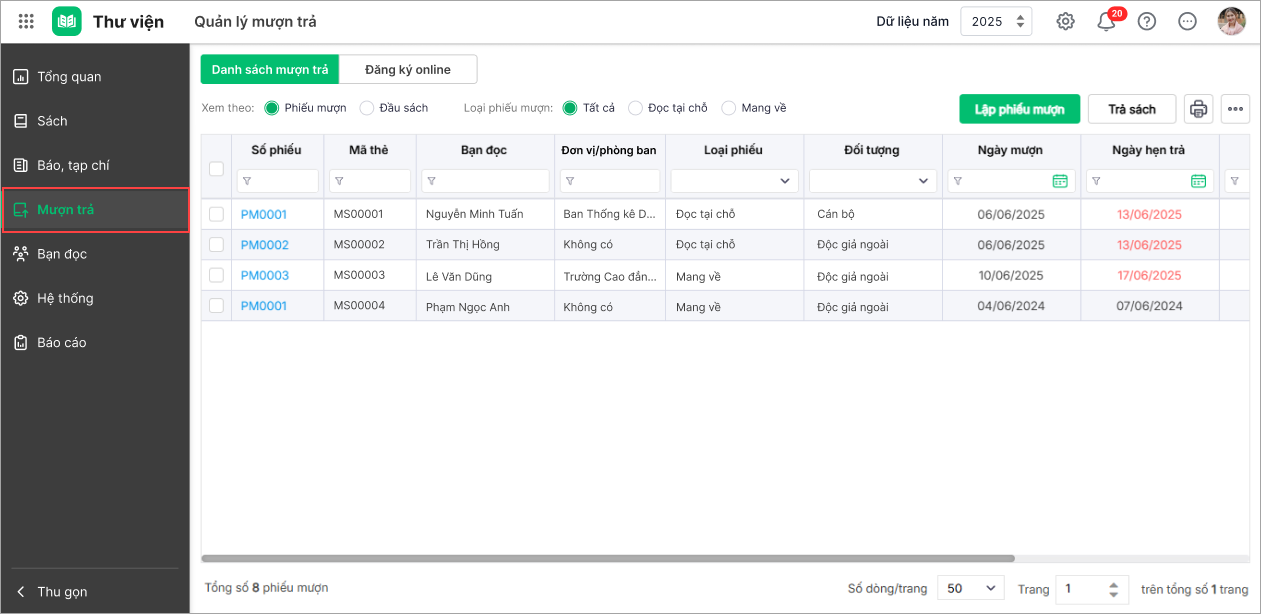Tick the checkbox for Trần Thị Hồng row
This screenshot has width=1261, height=614.
tap(216, 245)
